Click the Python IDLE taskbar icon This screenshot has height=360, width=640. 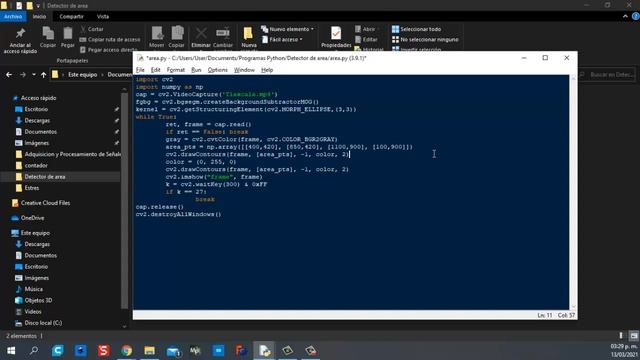[x=264, y=351]
